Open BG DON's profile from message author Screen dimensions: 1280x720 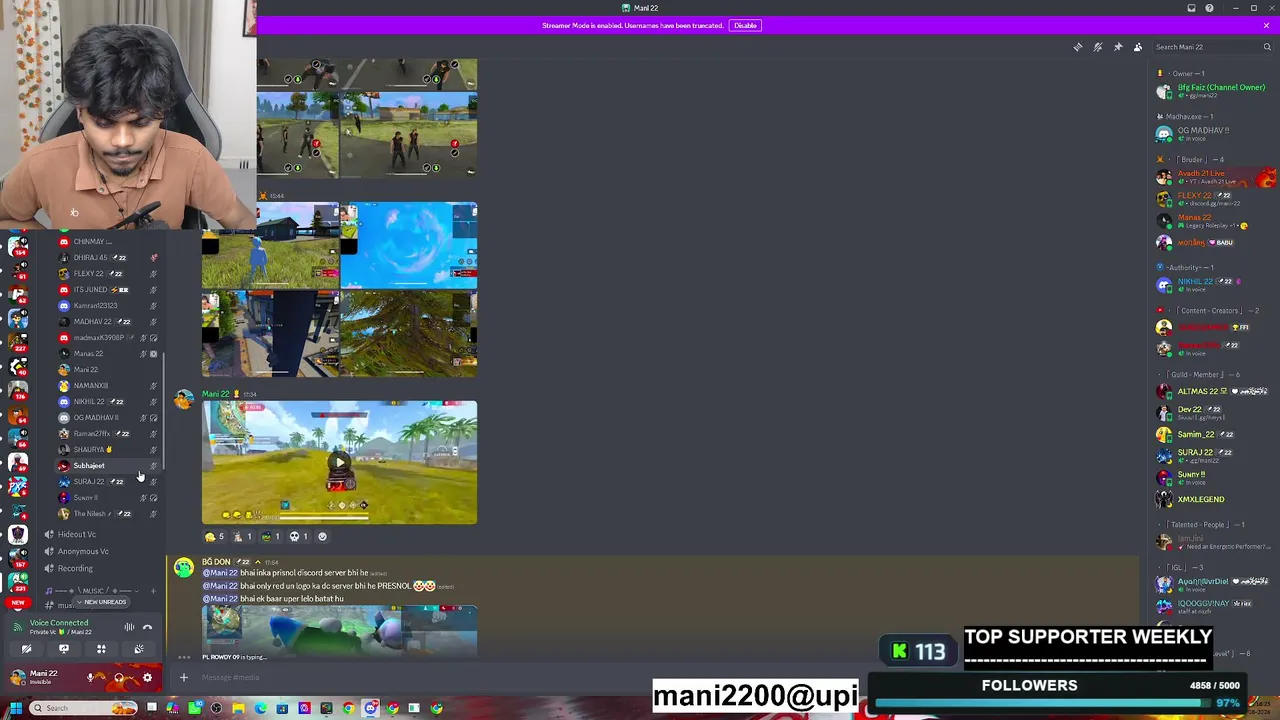point(216,562)
